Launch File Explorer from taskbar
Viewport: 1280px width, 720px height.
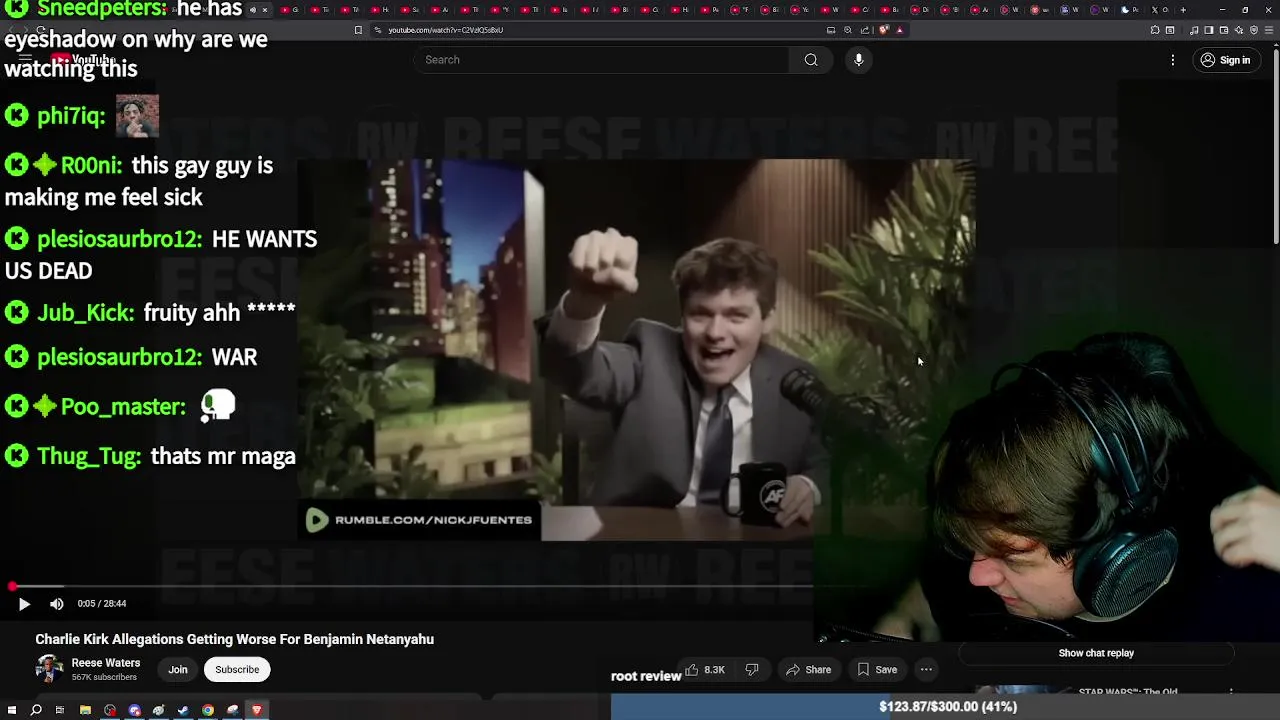pyautogui.click(x=85, y=710)
